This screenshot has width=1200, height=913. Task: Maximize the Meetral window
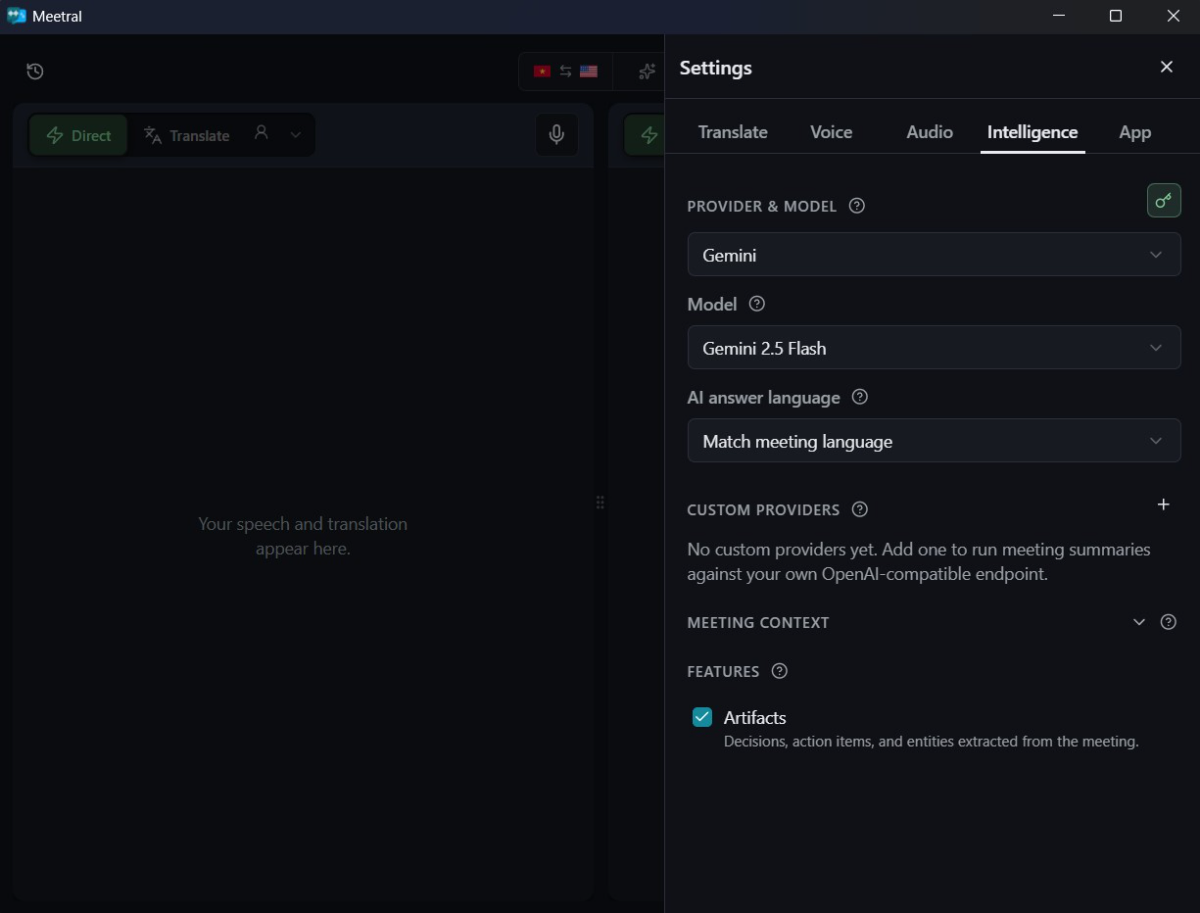1115,16
